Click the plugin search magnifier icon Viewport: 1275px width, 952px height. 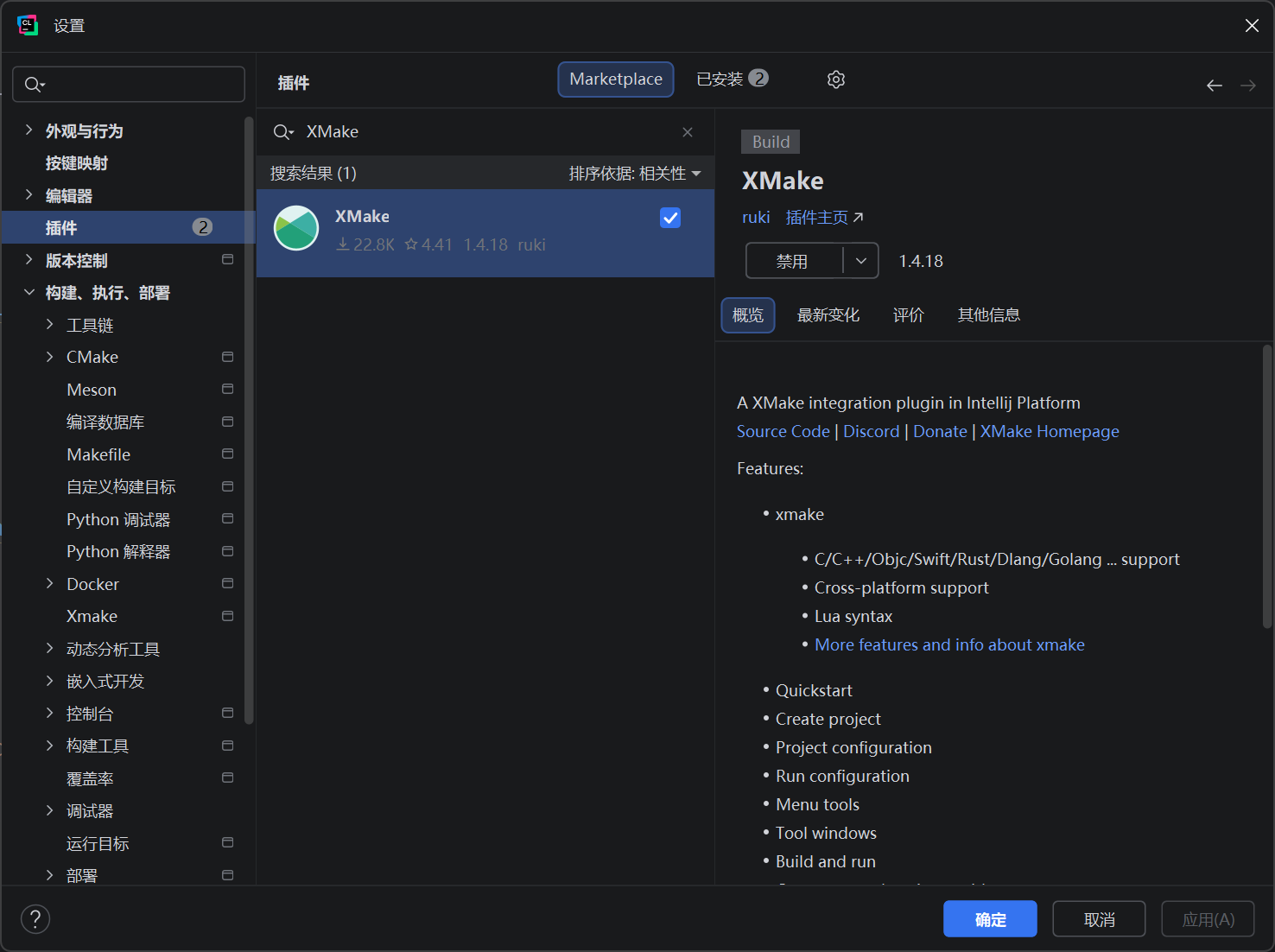tap(282, 132)
